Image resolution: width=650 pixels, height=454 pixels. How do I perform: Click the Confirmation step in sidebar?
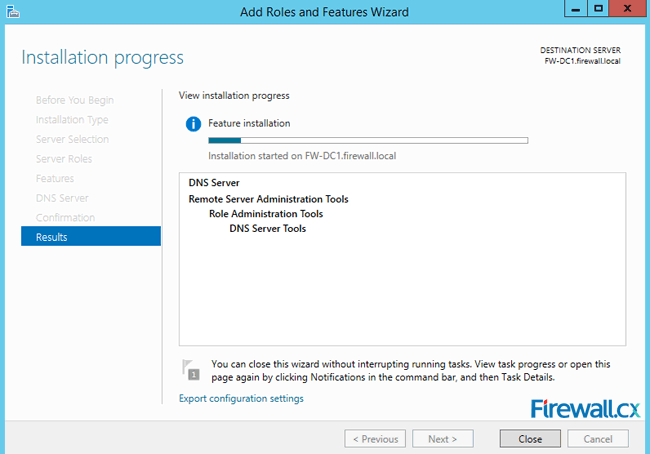(x=65, y=218)
